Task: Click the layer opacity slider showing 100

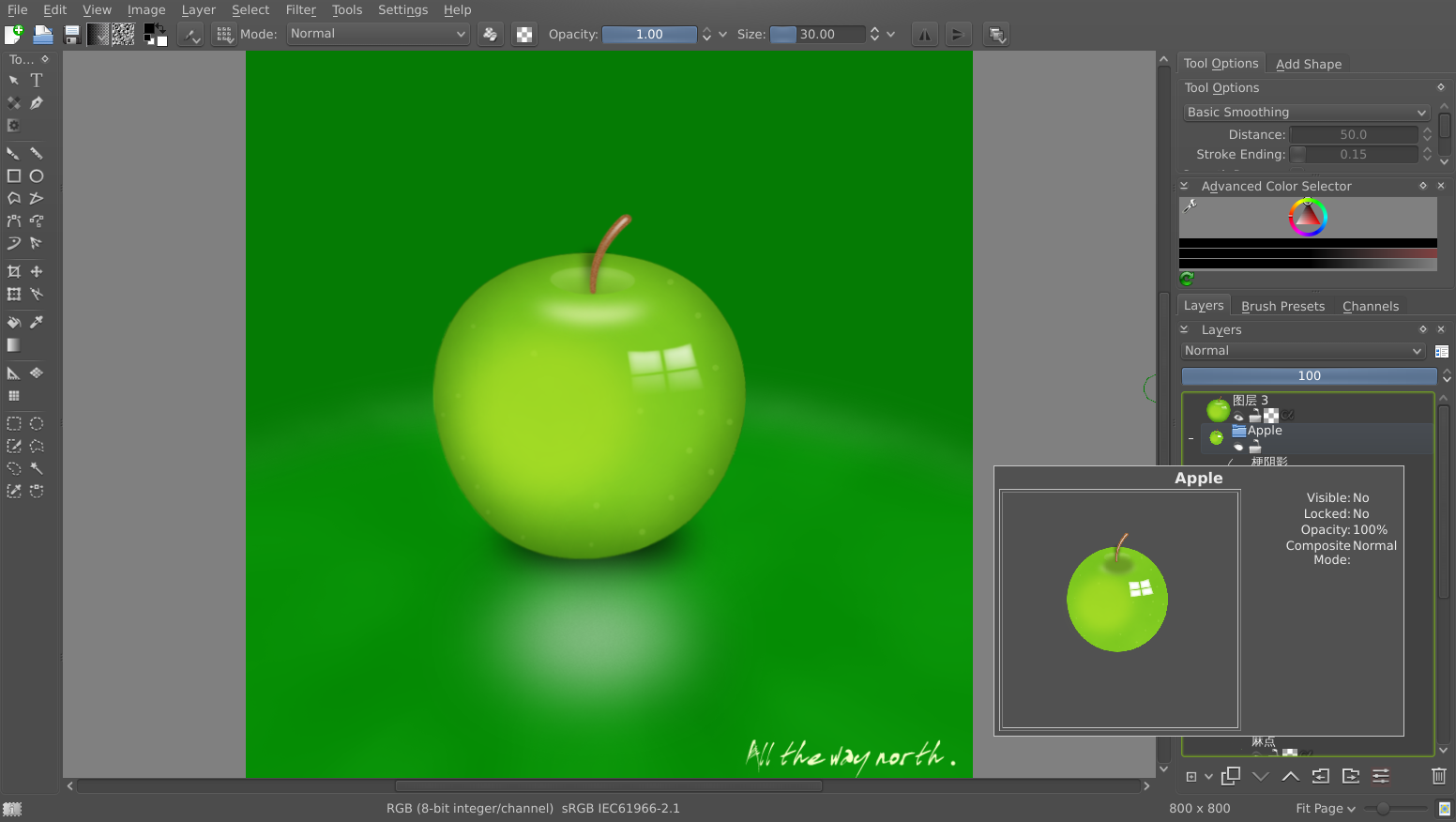Action: pyautogui.click(x=1308, y=376)
